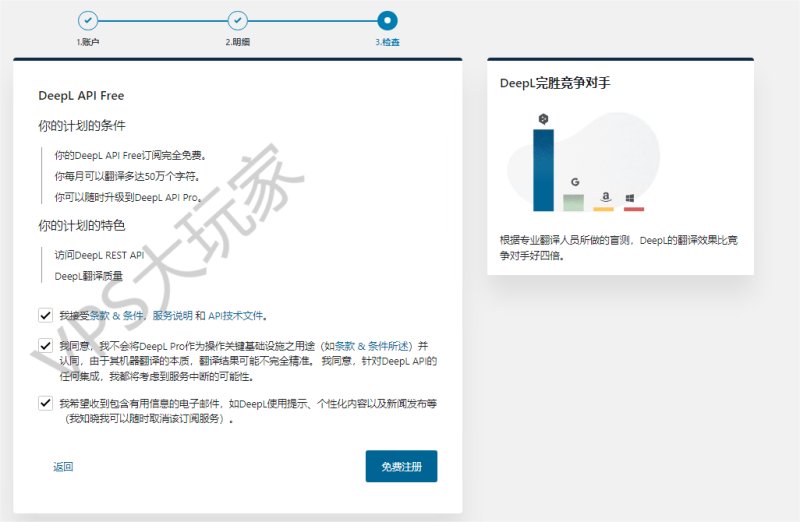
Task: Click the 返回 back link
Action: point(63,466)
